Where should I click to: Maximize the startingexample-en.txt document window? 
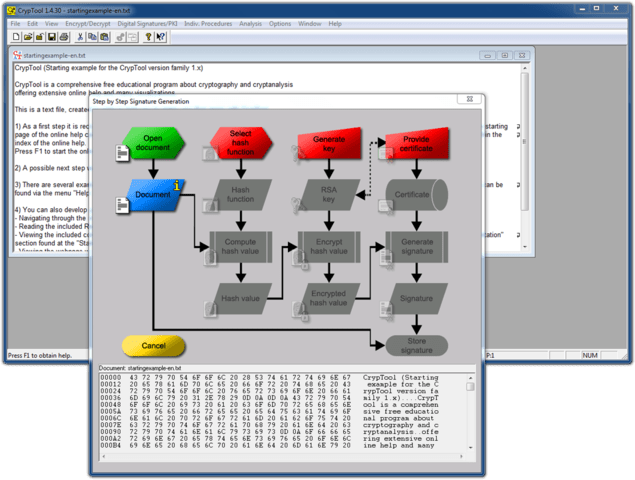pos(505,55)
